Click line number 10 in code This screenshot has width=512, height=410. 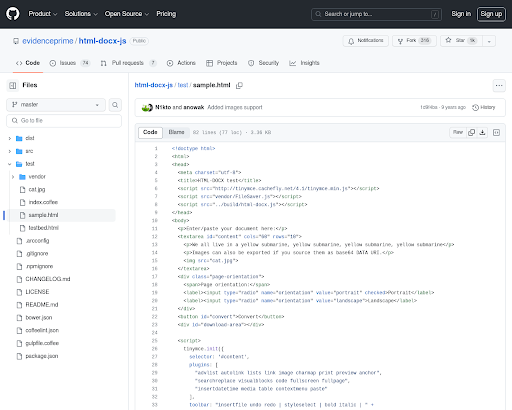[155, 221]
